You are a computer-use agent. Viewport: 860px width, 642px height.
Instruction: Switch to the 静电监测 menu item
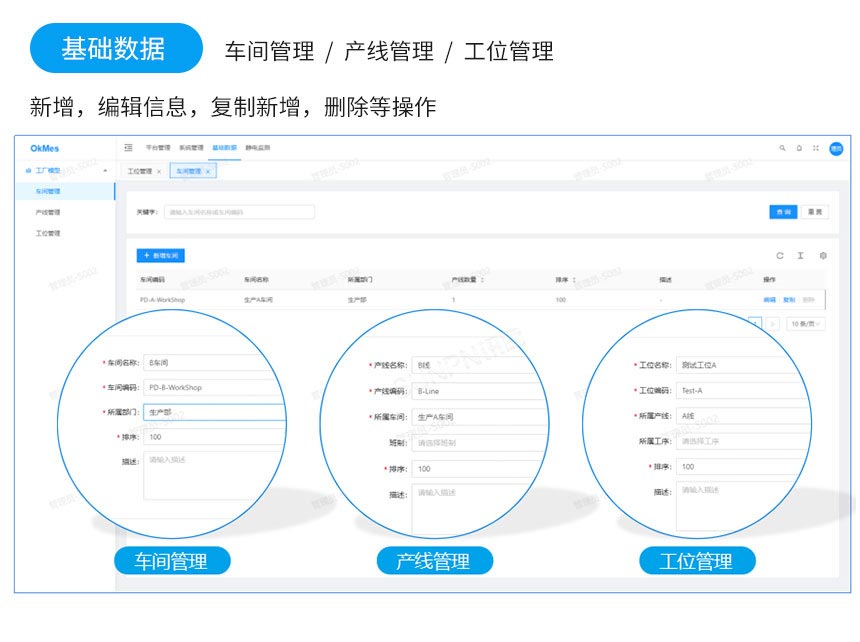click(257, 147)
